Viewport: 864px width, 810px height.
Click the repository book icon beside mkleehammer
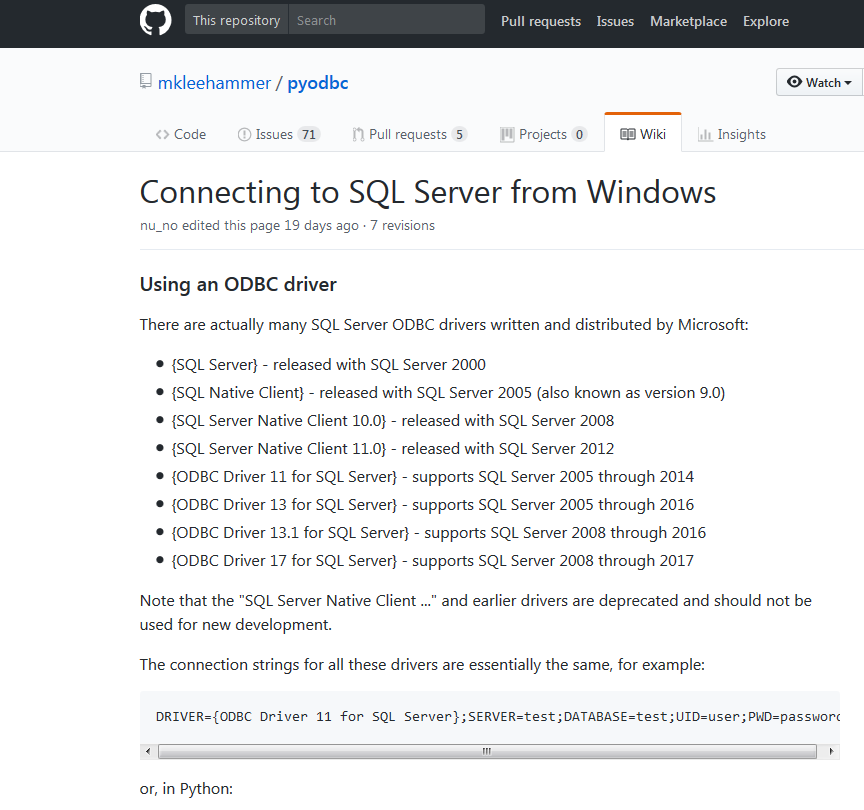click(145, 82)
